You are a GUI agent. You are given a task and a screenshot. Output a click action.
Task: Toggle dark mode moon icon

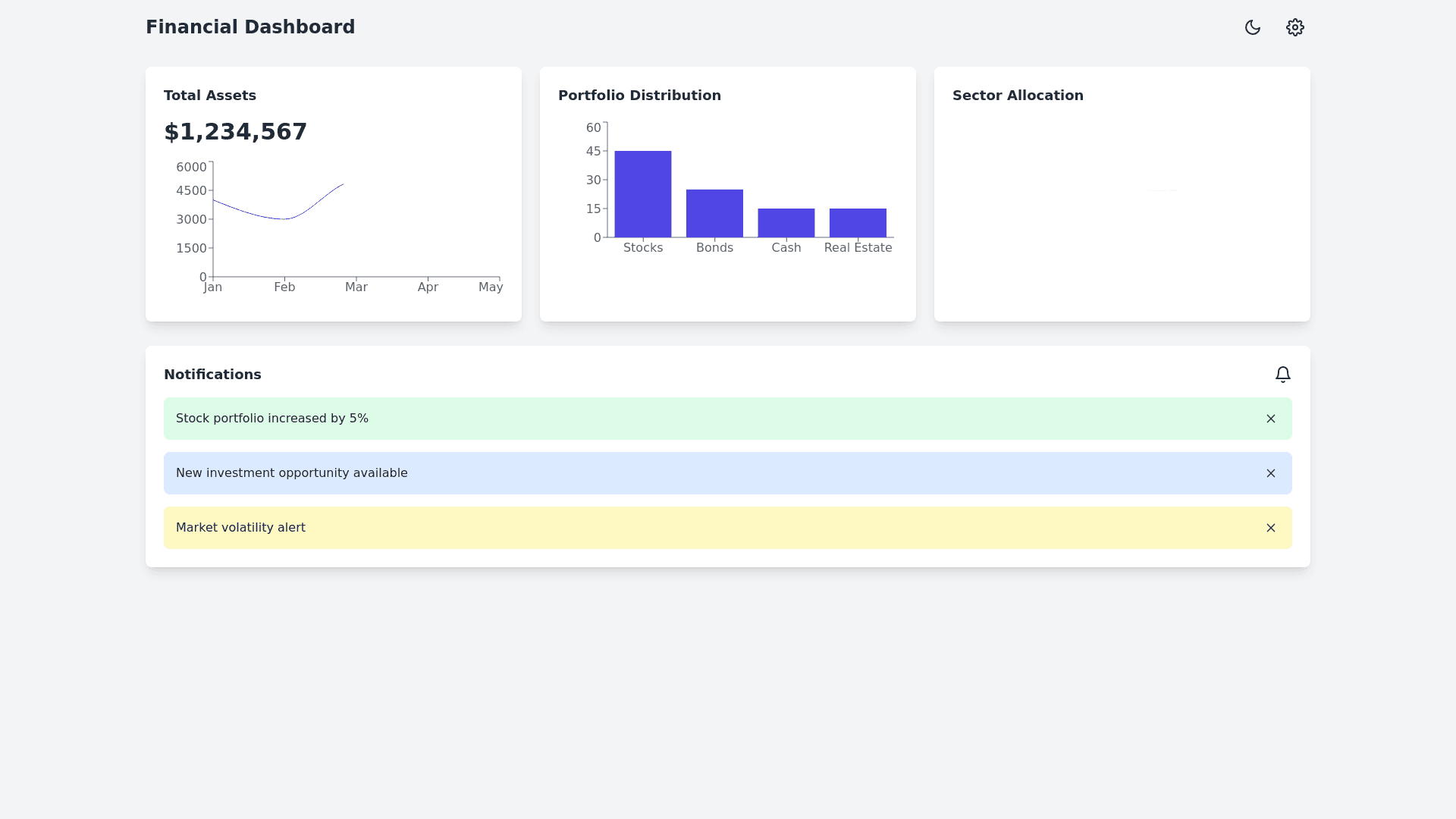click(x=1252, y=27)
